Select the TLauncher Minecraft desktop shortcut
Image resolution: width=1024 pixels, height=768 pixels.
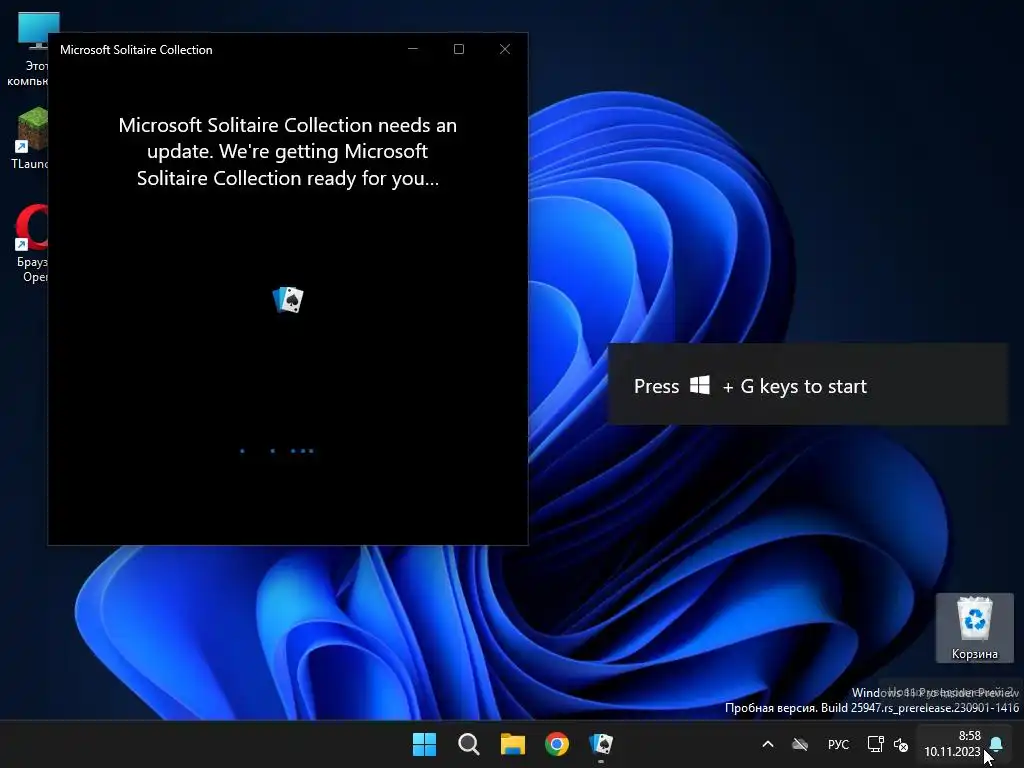31,138
